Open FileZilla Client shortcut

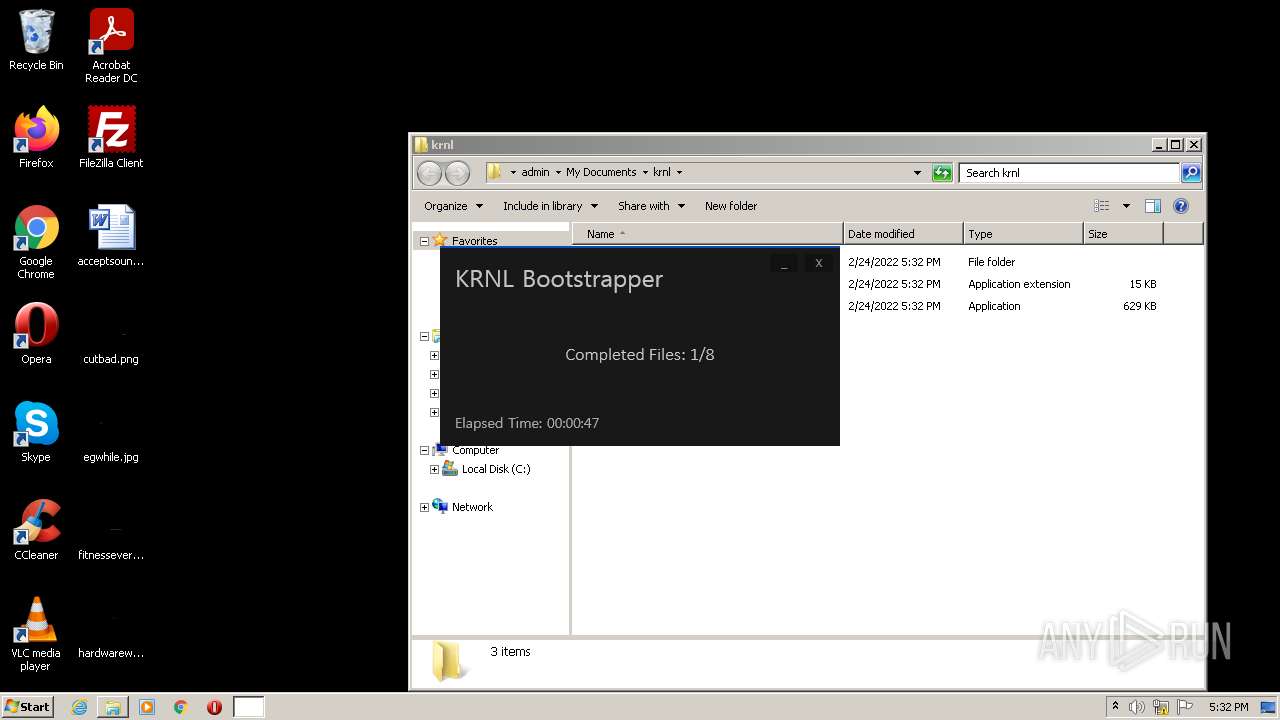(111, 138)
